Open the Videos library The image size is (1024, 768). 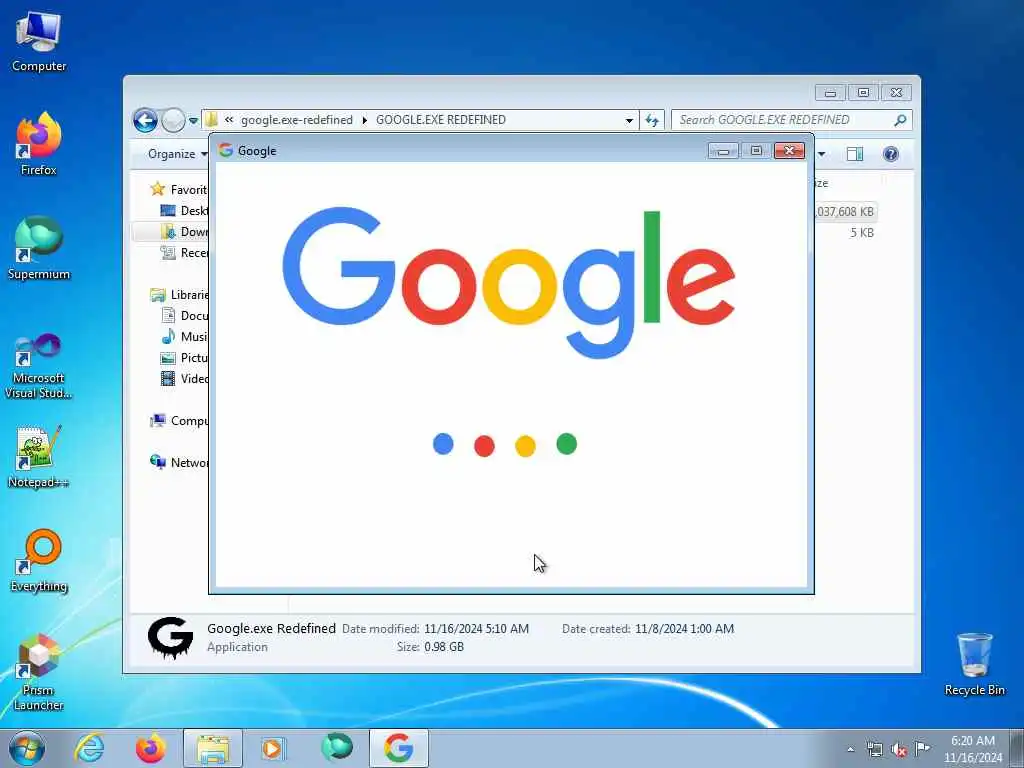pyautogui.click(x=184, y=379)
